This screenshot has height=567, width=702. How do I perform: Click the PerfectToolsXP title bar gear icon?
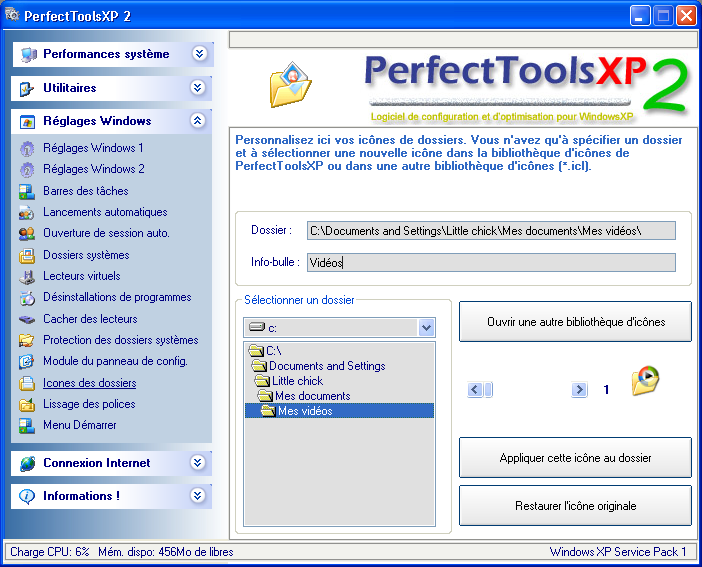pos(12,15)
